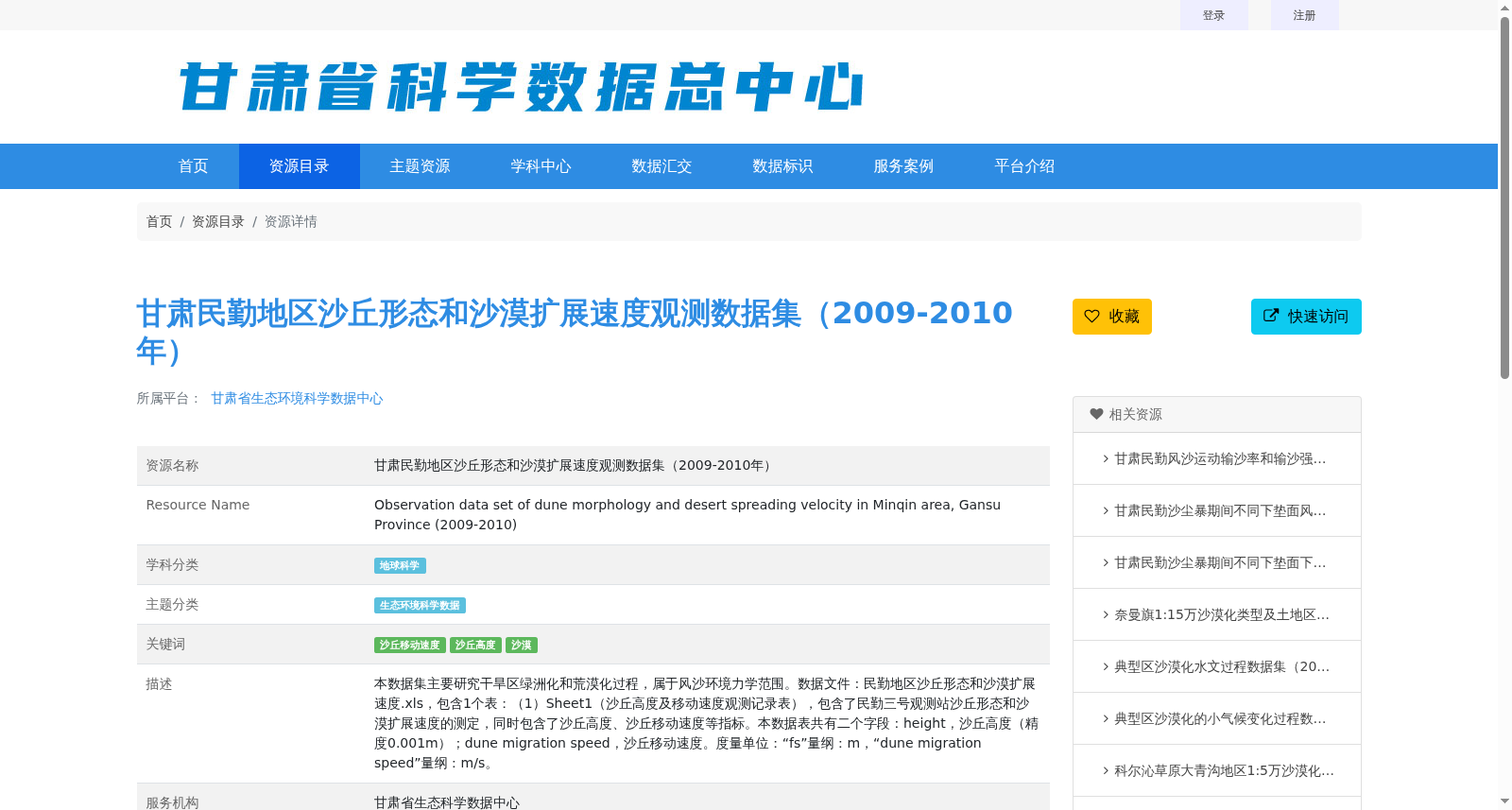Click the heart icon beside 相关资源 header

(1096, 414)
